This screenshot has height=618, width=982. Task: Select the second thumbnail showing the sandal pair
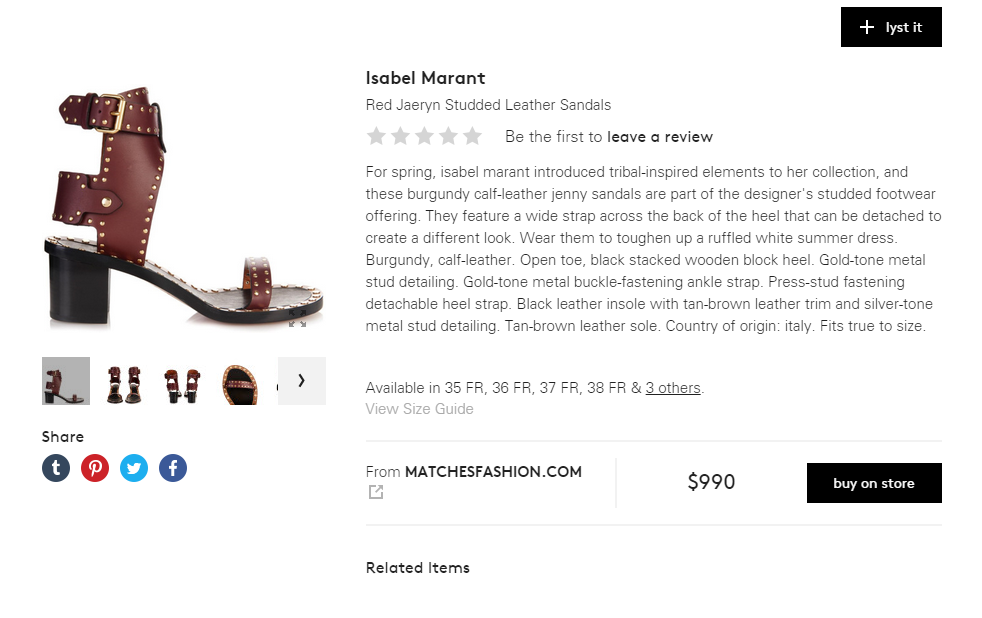point(123,381)
